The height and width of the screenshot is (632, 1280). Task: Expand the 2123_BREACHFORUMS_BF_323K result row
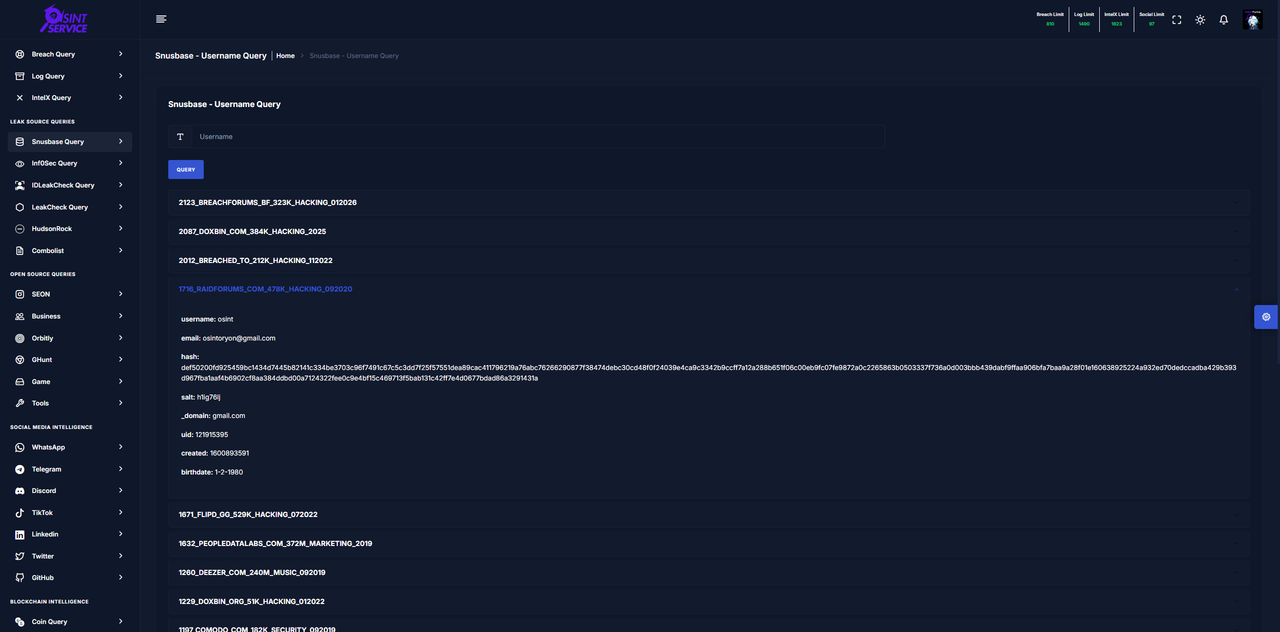pos(709,203)
